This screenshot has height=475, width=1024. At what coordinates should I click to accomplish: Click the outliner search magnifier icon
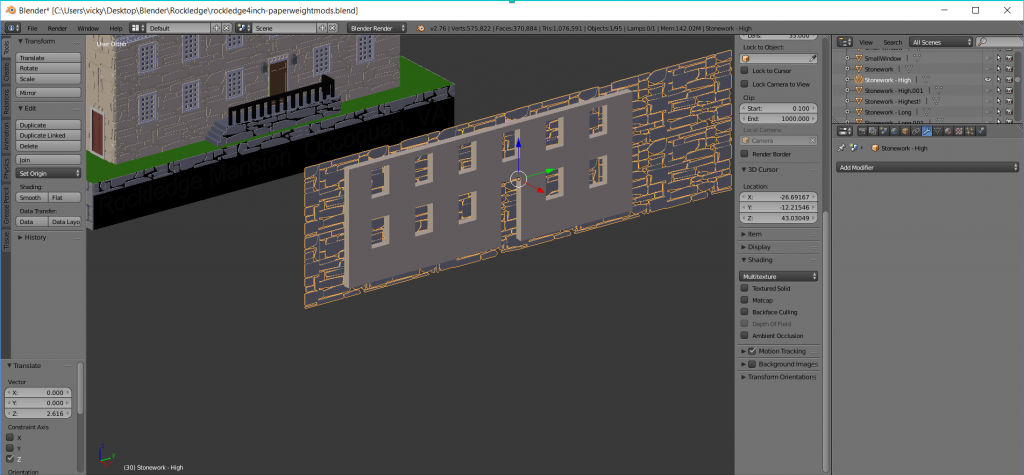[x=982, y=42]
